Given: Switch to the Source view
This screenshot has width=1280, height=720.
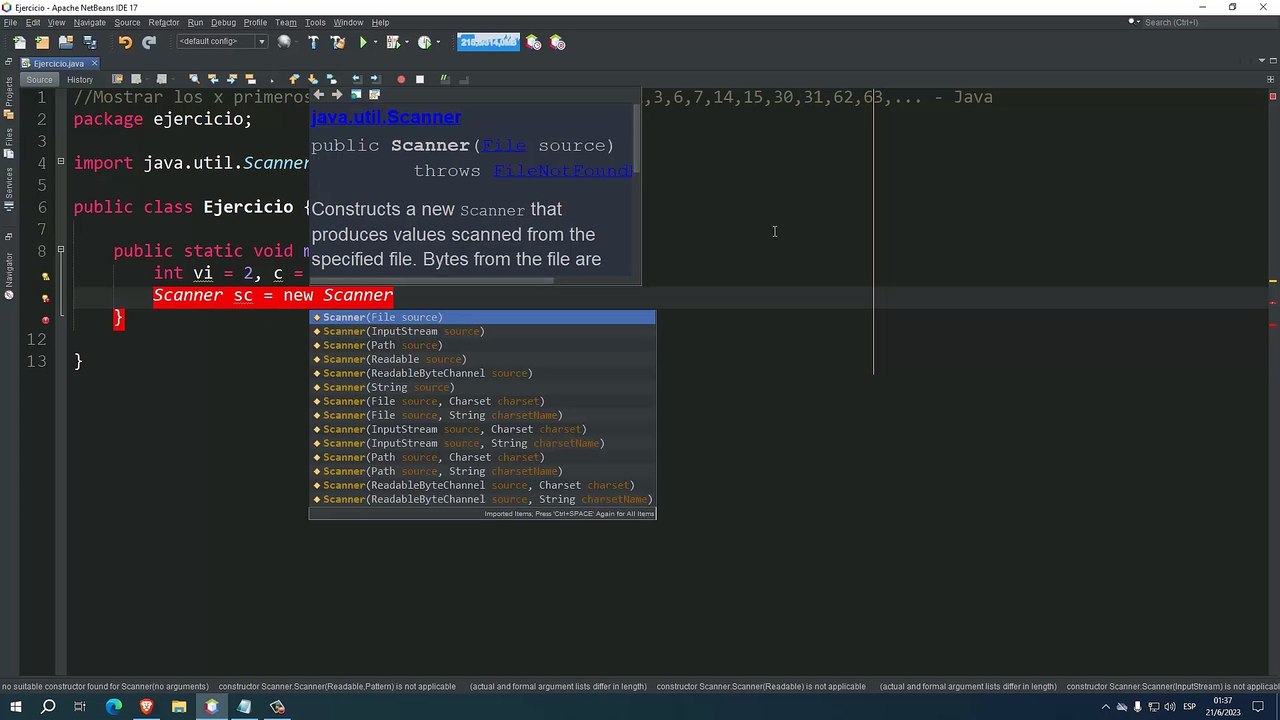Looking at the screenshot, I should [39, 80].
